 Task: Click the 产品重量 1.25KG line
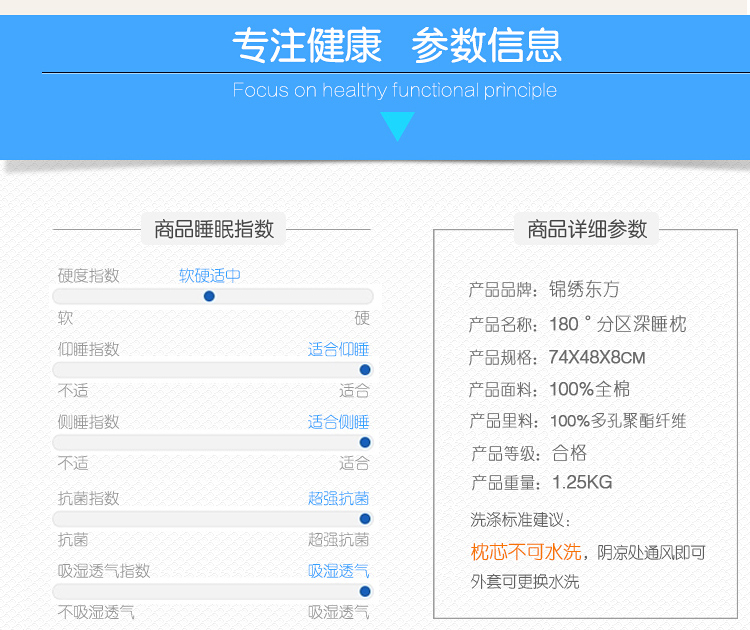541,483
